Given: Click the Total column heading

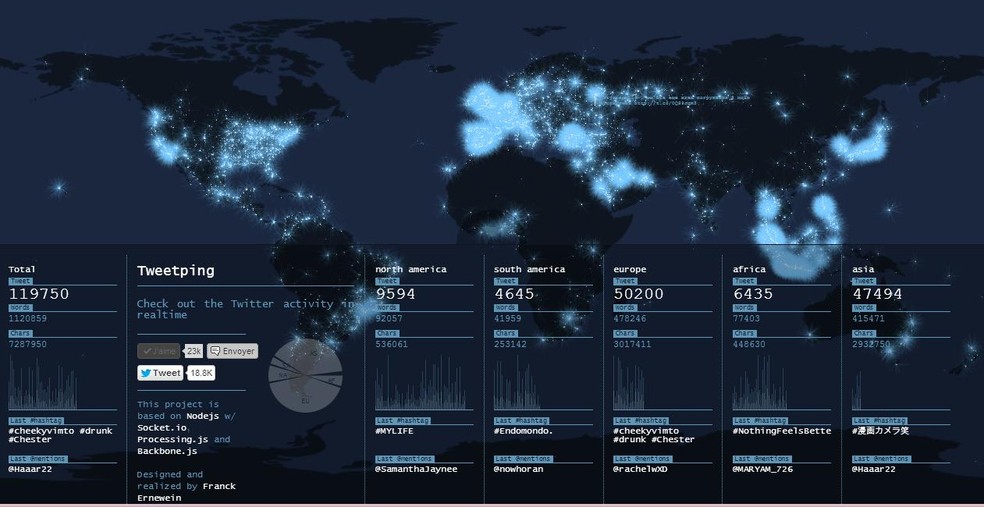Looking at the screenshot, I should pos(22,269).
